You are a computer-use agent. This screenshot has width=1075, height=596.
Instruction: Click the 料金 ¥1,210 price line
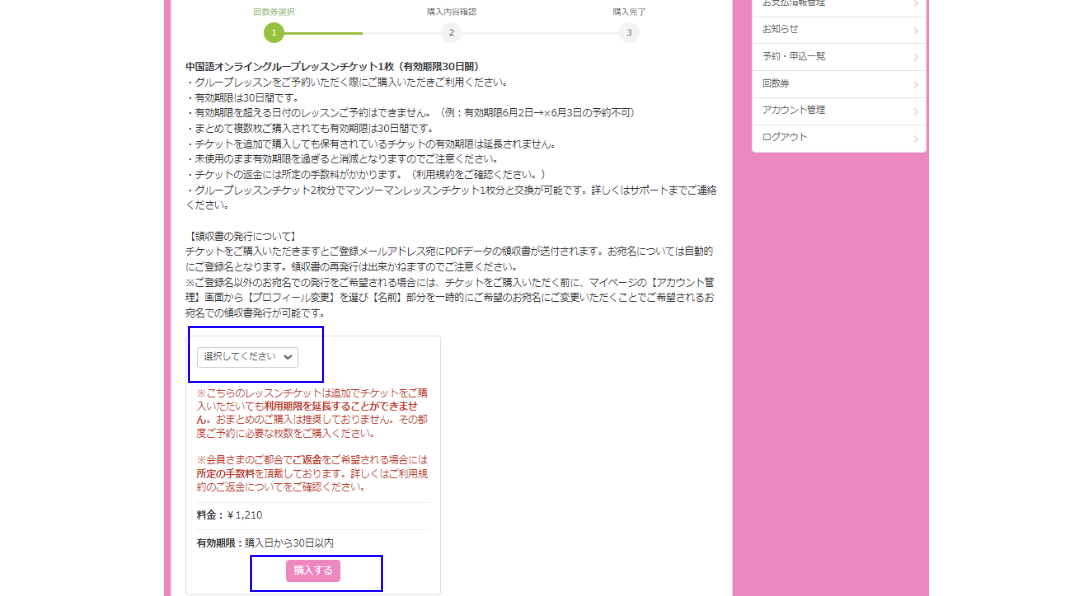pos(230,516)
